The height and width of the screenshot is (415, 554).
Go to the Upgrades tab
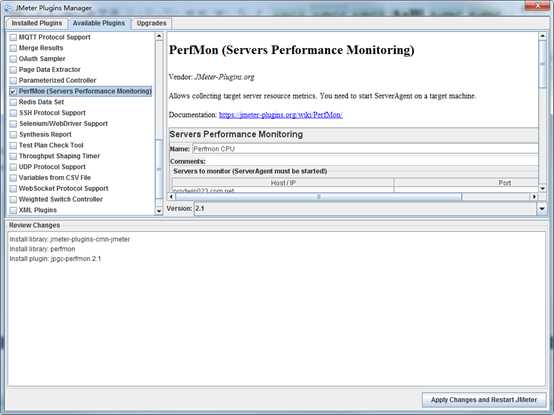pos(151,23)
